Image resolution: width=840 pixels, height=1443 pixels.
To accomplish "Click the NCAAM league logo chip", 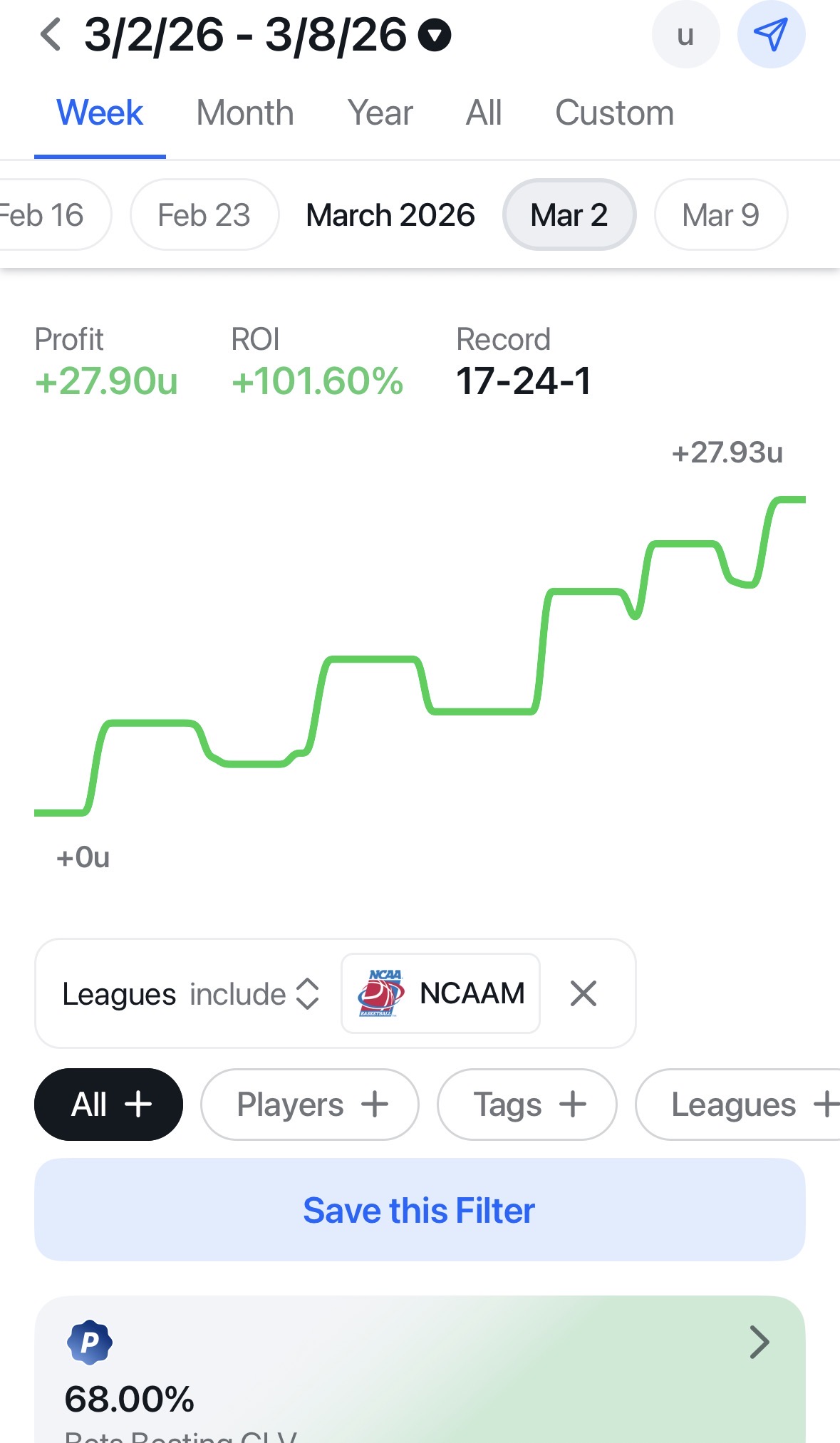I will pyautogui.click(x=440, y=993).
